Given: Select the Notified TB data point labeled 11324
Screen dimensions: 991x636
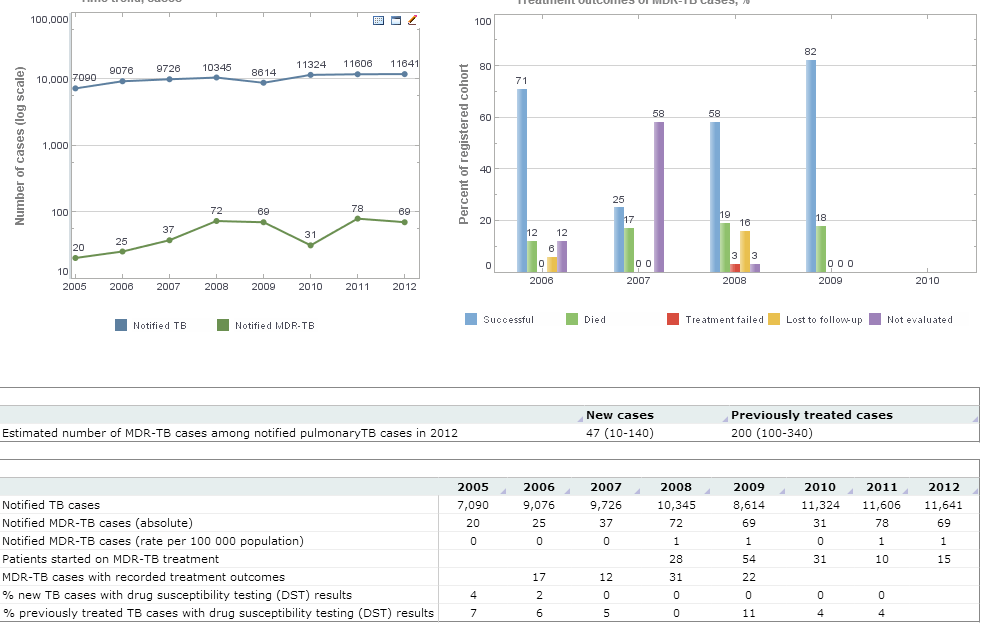Looking at the screenshot, I should [x=310, y=75].
